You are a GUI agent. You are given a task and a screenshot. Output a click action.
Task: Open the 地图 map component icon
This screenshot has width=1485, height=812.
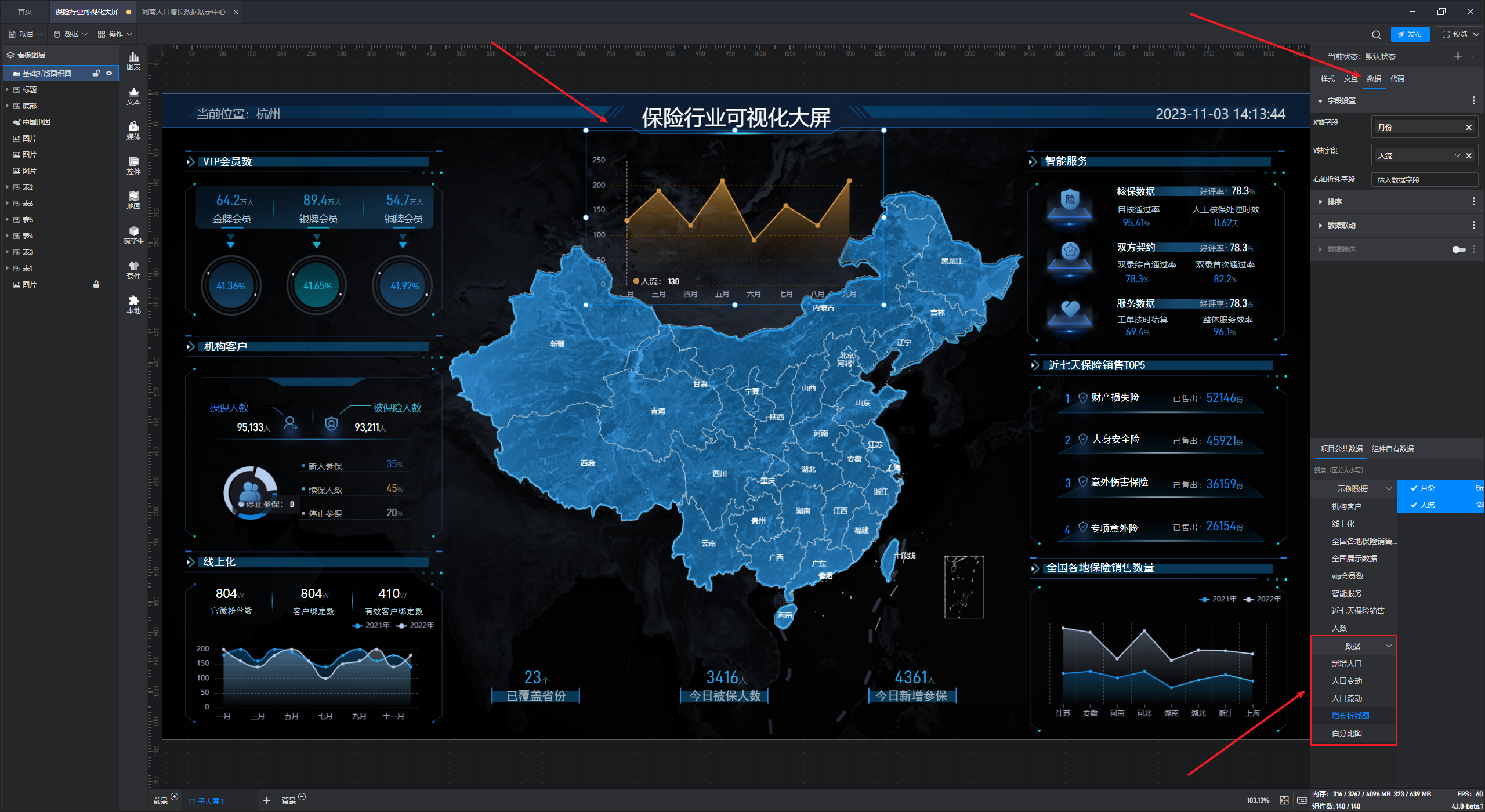133,200
